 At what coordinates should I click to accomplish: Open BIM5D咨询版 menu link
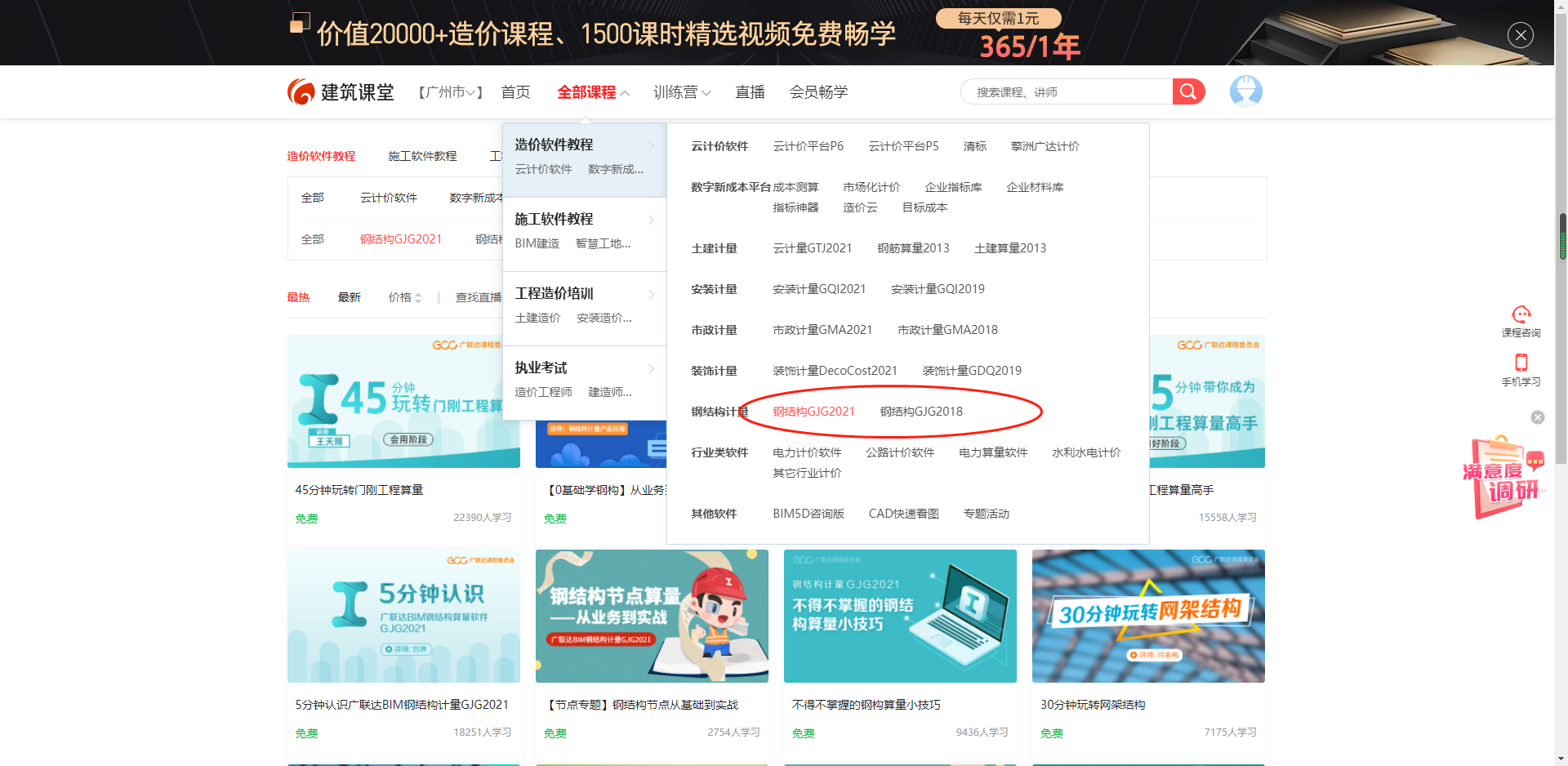tap(808, 514)
